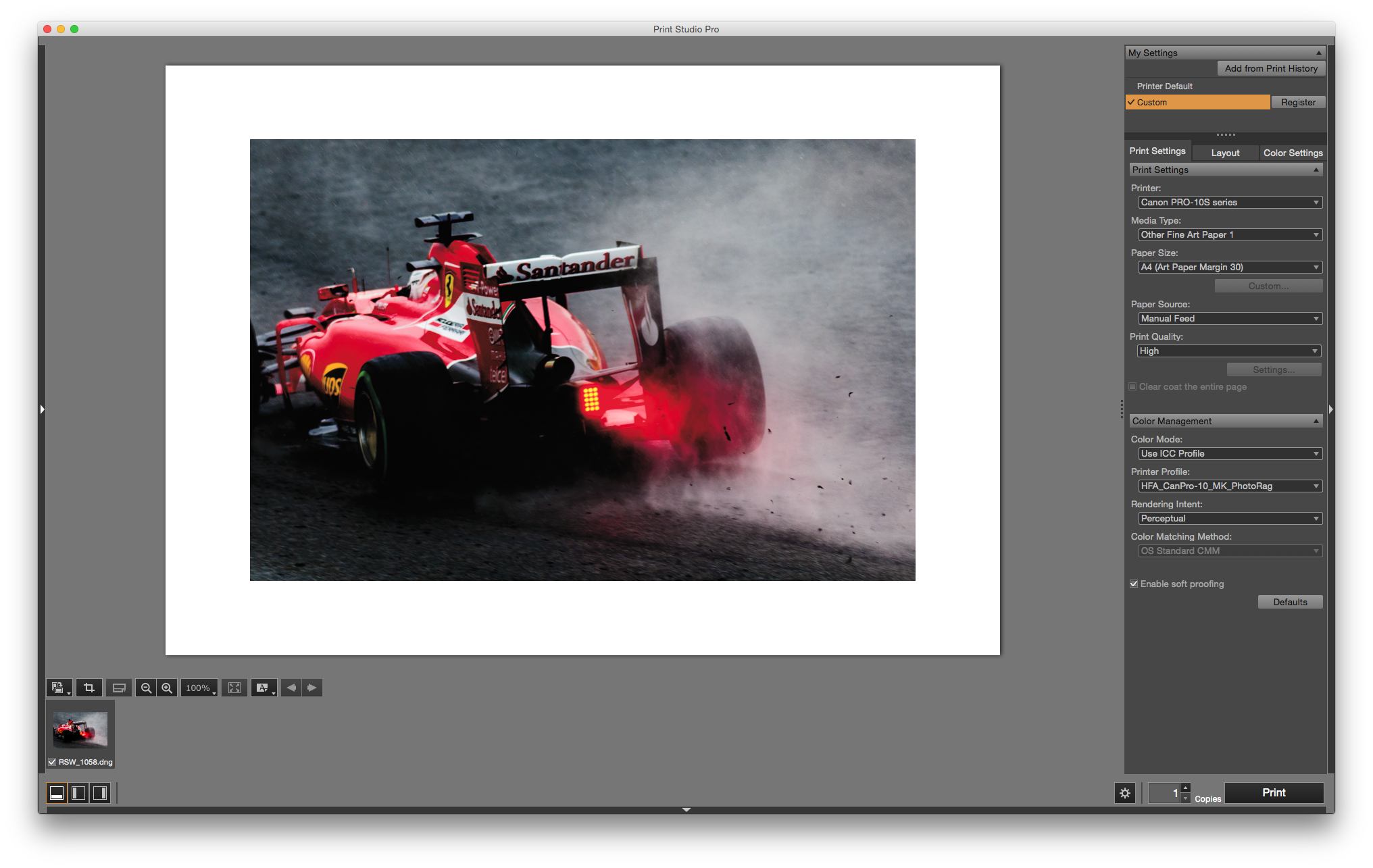
Task: Click the previous image arrow
Action: click(x=291, y=687)
